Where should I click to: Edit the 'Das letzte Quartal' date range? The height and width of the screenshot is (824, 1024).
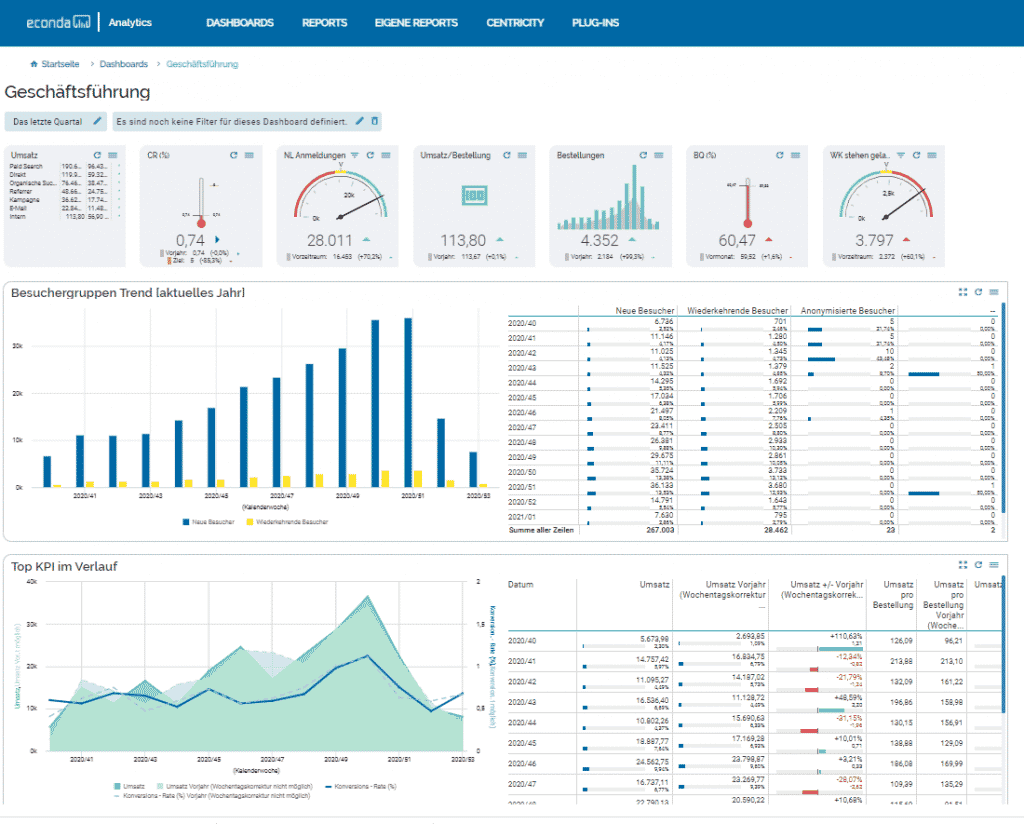pos(97,121)
